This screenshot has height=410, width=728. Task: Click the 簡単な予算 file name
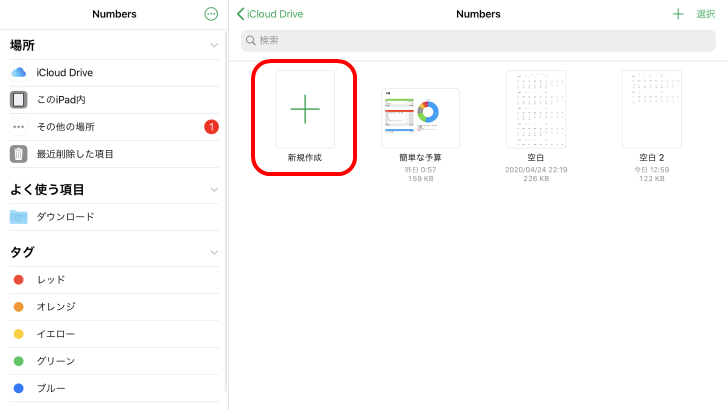[x=420, y=157]
